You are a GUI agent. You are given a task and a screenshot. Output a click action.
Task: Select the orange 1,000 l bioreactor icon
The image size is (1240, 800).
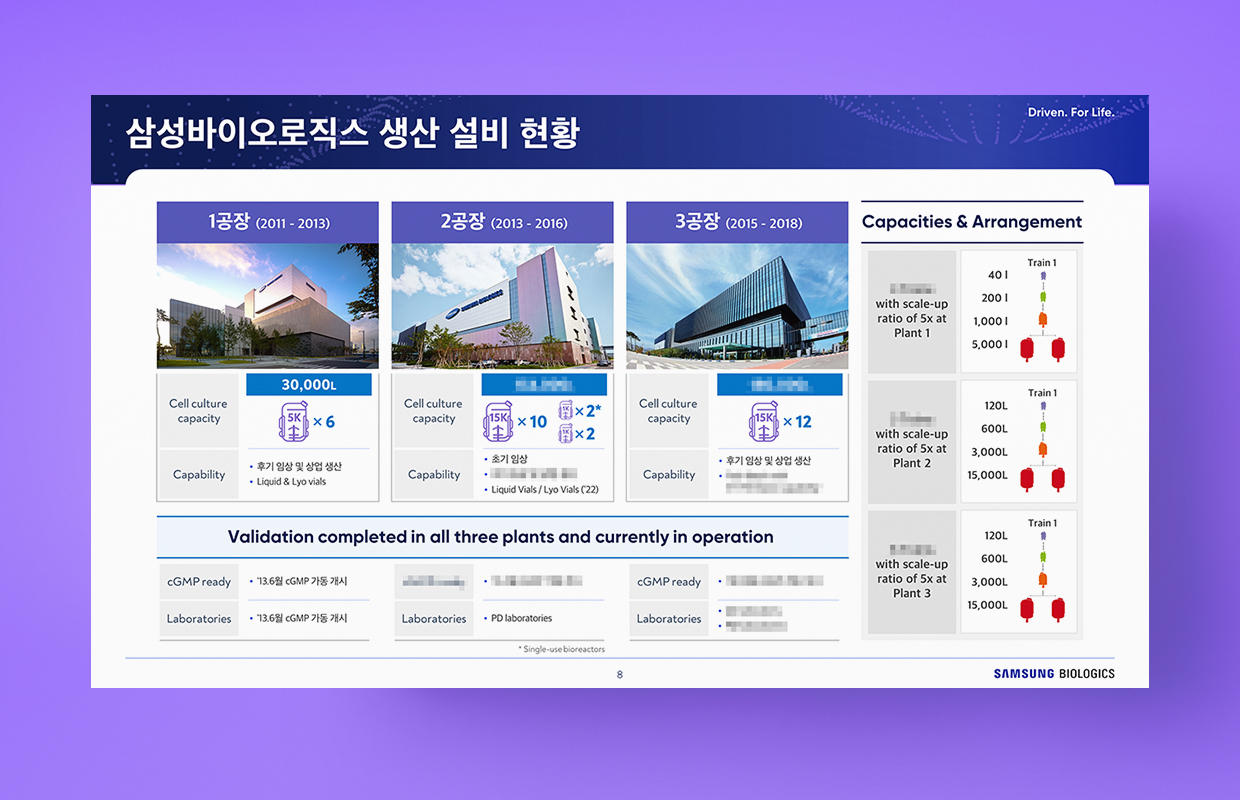click(1043, 320)
